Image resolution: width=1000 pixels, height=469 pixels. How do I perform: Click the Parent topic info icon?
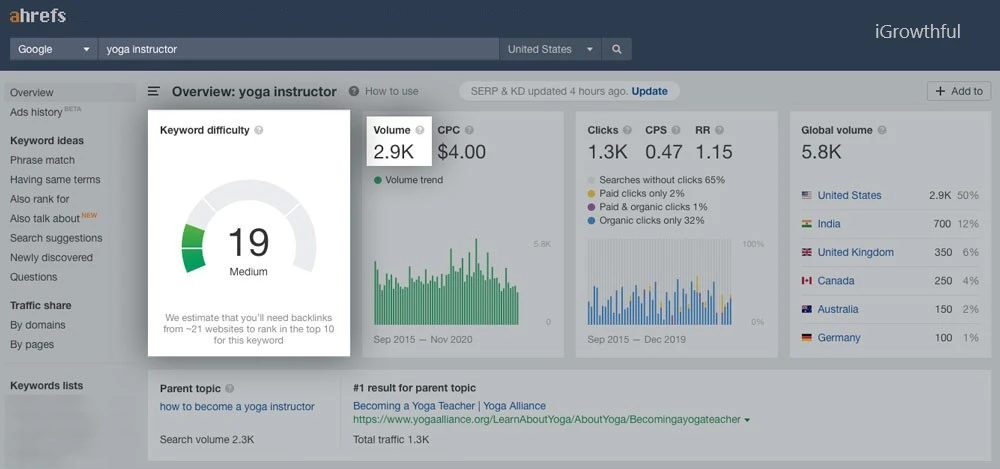tap(230, 389)
